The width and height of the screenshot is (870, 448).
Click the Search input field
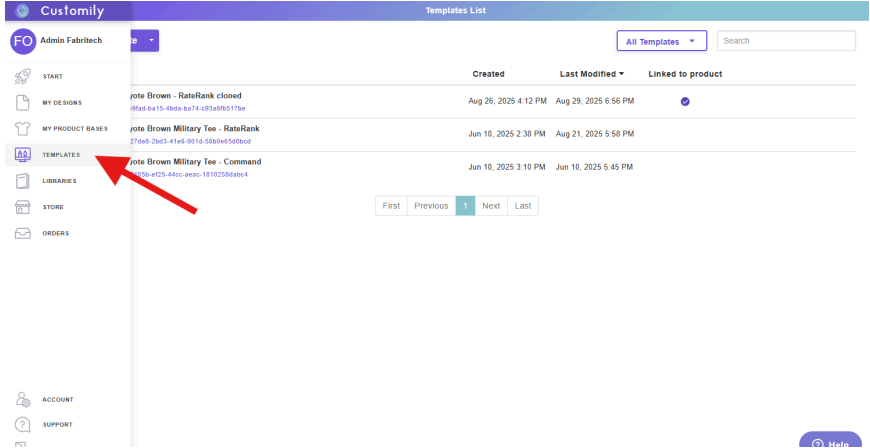coord(786,41)
